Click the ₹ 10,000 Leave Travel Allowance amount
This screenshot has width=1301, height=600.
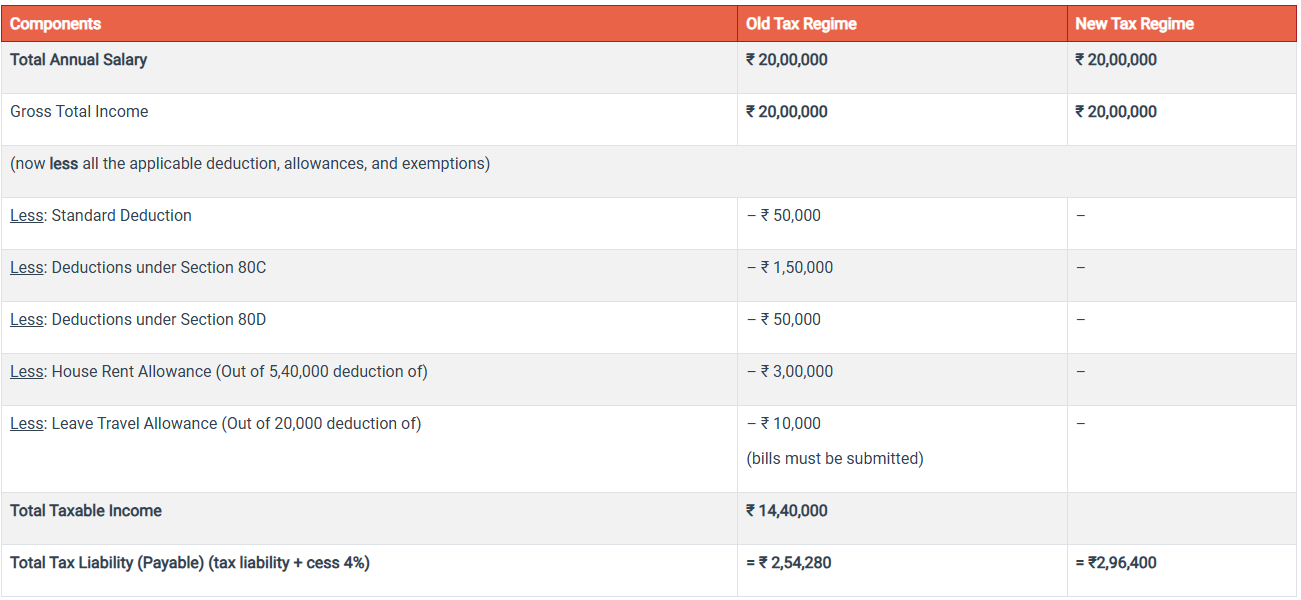click(784, 423)
